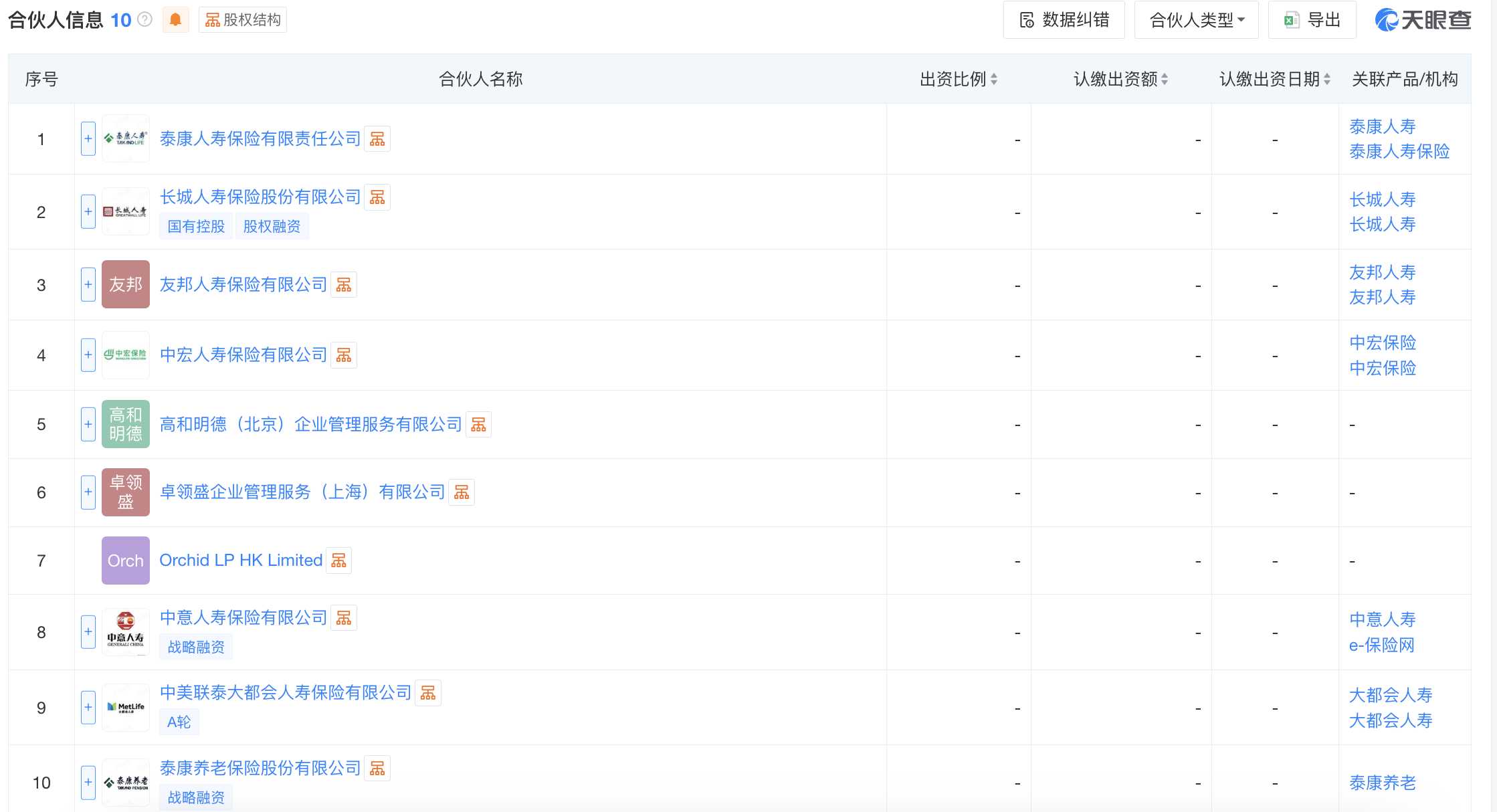Open the 股权结构 view for 泰康人寿保险有限责任公司
Screen dimensions: 1497x812
pyautogui.click(x=377, y=138)
